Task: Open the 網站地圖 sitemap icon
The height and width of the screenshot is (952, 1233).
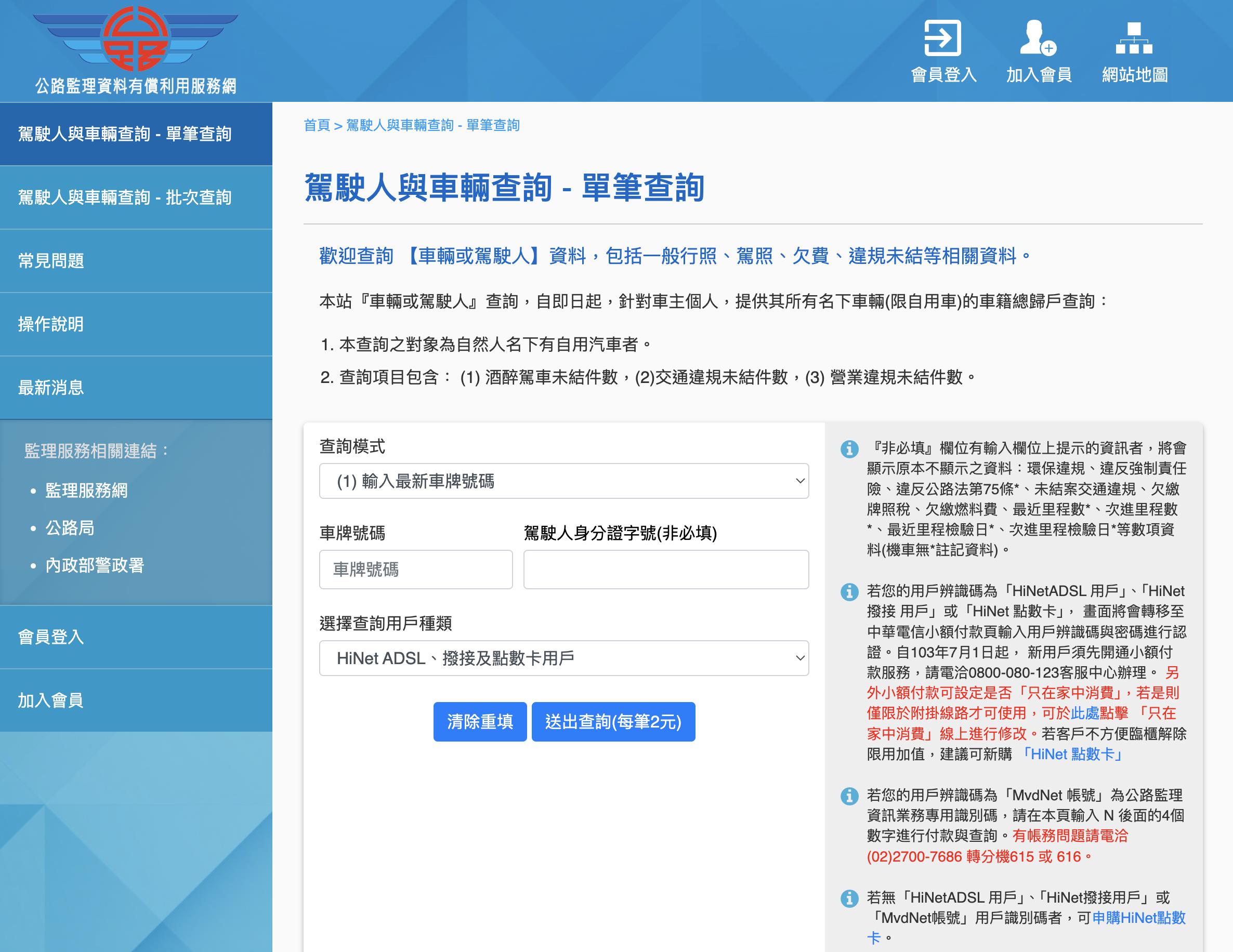Action: pyautogui.click(x=1134, y=38)
